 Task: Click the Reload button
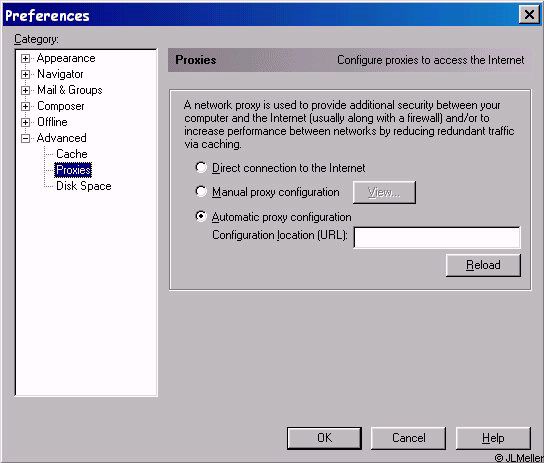click(483, 265)
